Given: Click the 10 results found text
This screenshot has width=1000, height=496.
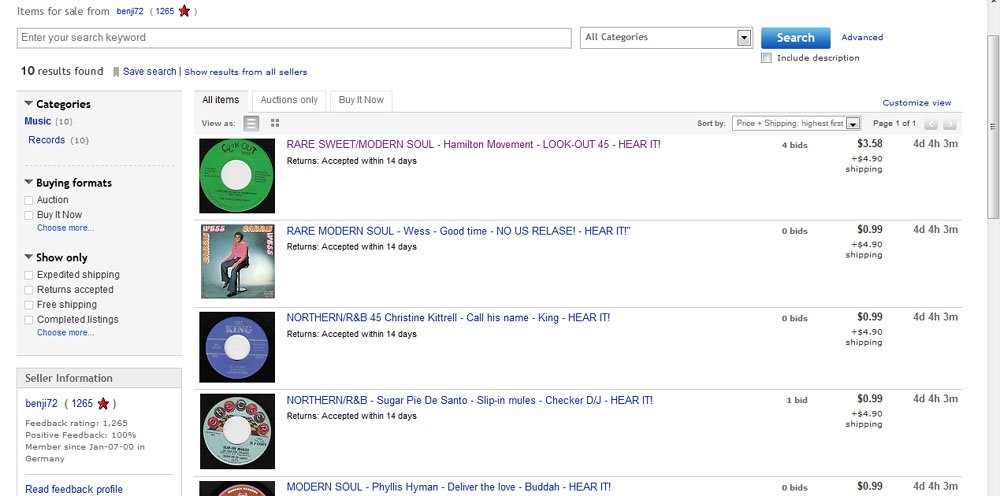Looking at the screenshot, I should [x=62, y=71].
